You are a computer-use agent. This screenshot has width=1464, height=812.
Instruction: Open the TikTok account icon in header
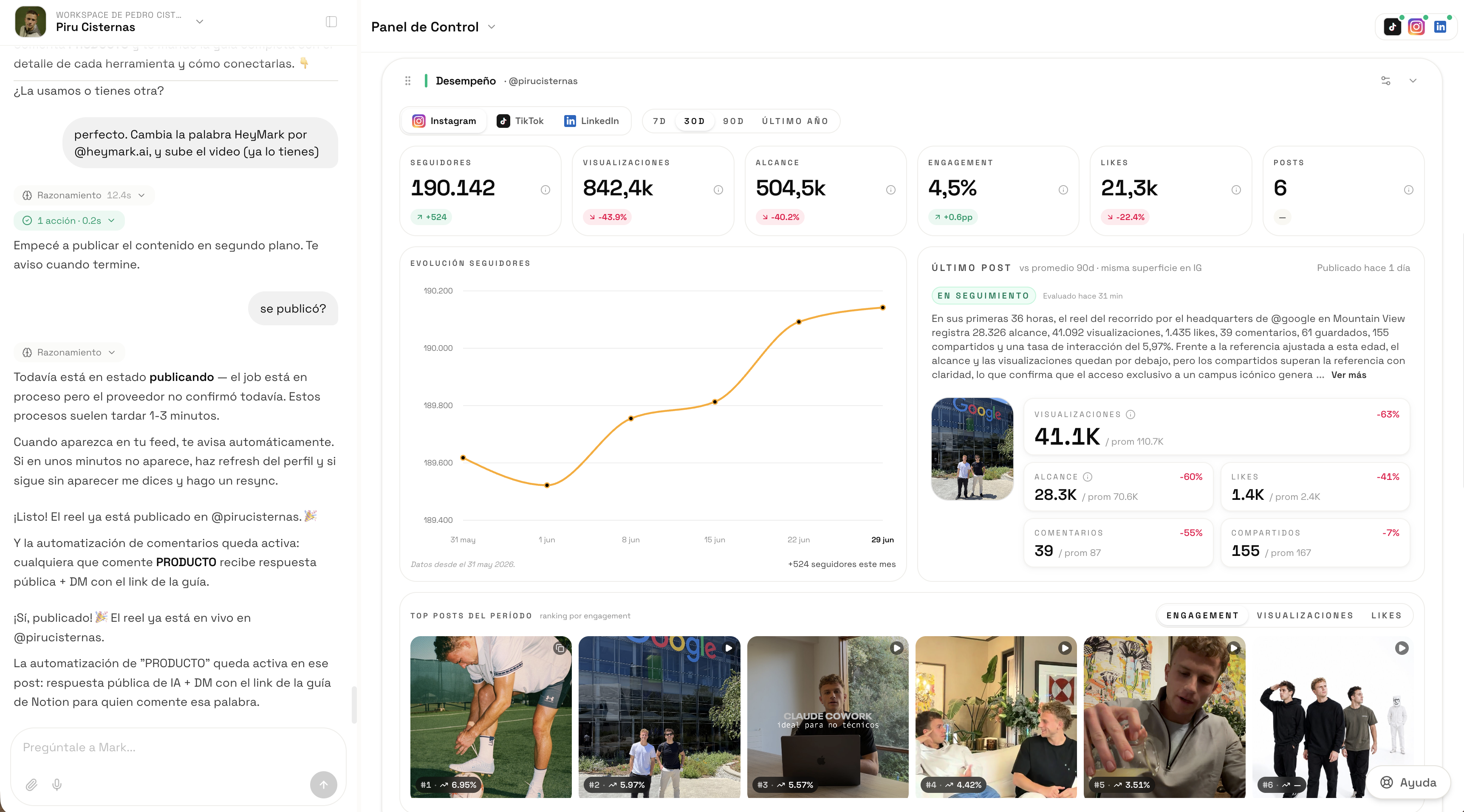coord(1392,27)
